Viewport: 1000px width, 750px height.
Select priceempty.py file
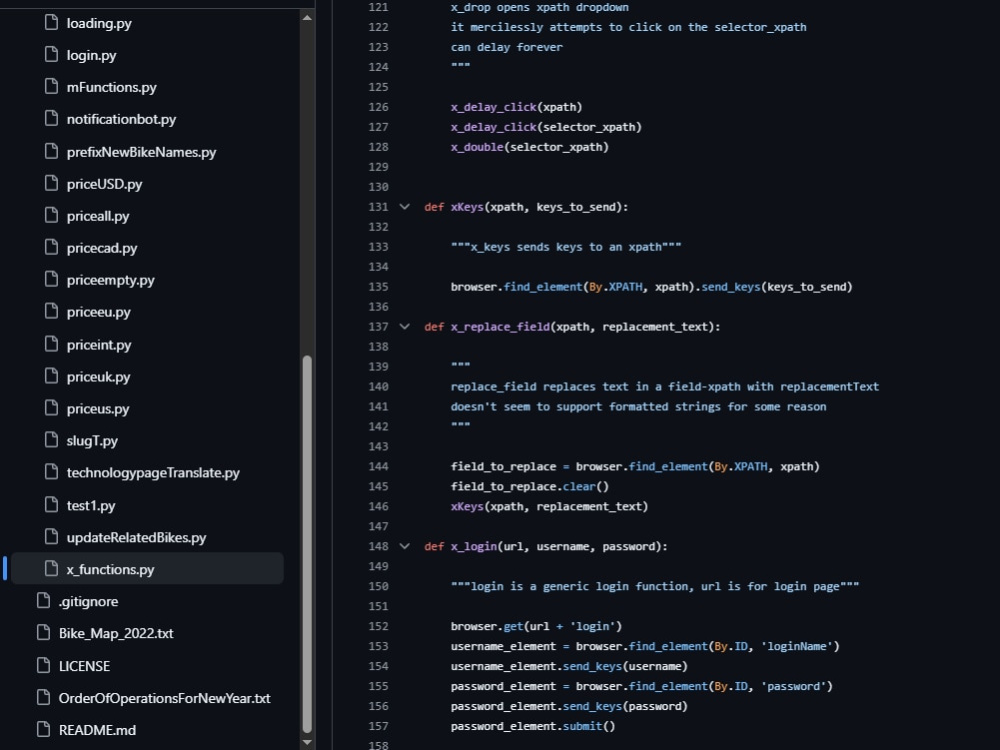(x=110, y=280)
